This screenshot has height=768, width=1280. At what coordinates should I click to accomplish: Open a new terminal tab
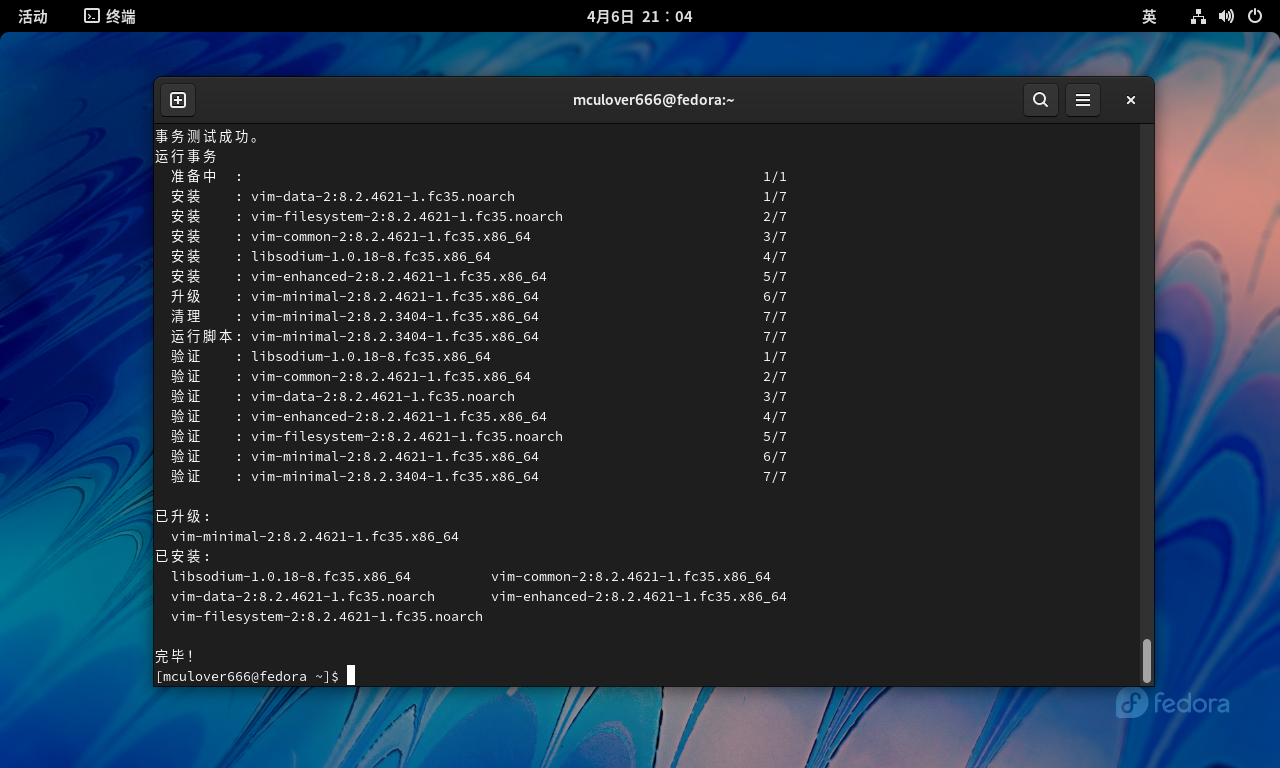coord(178,100)
